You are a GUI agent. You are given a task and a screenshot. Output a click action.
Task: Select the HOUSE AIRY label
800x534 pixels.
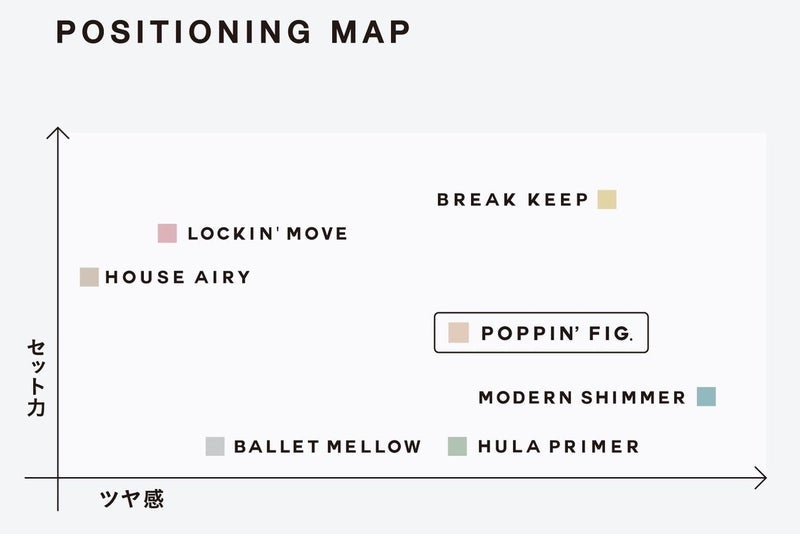point(178,277)
